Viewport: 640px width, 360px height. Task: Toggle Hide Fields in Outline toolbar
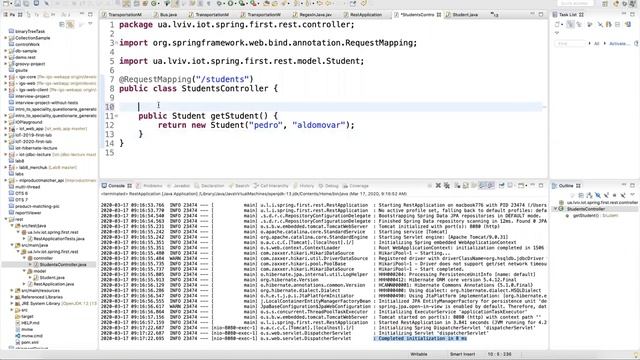click(598, 196)
